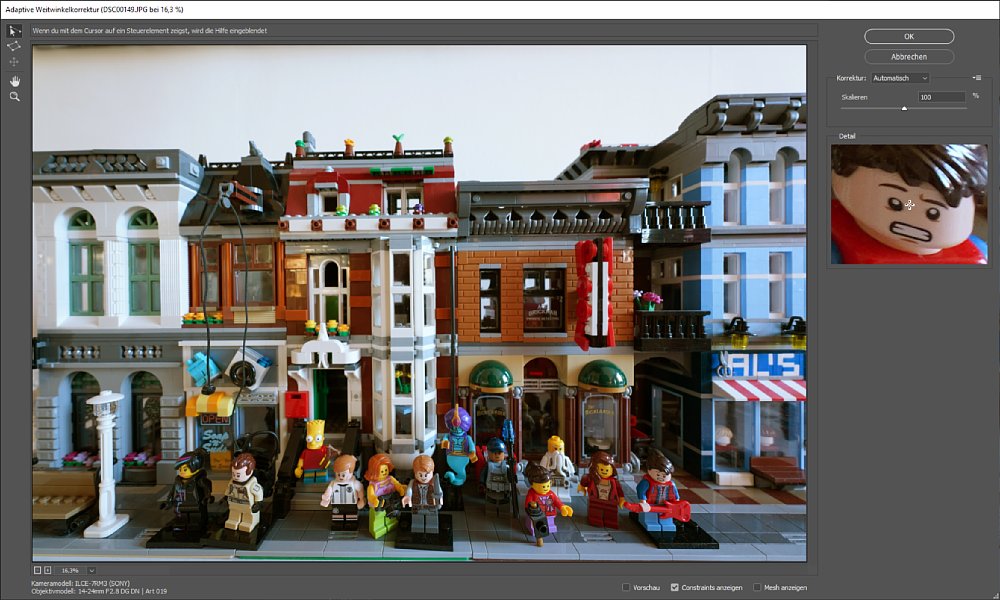This screenshot has width=1000, height=600.
Task: Select the Zoom magnifier tool
Action: (x=14, y=97)
